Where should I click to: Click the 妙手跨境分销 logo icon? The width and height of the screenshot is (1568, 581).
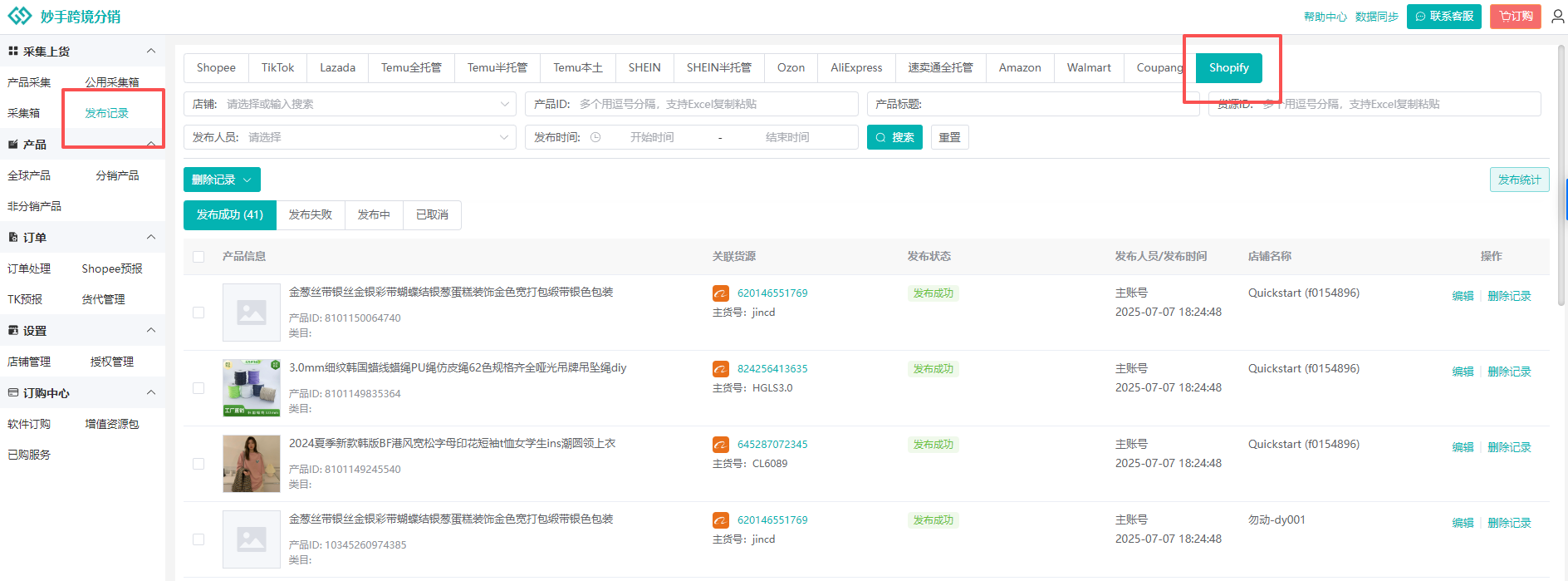coord(19,17)
